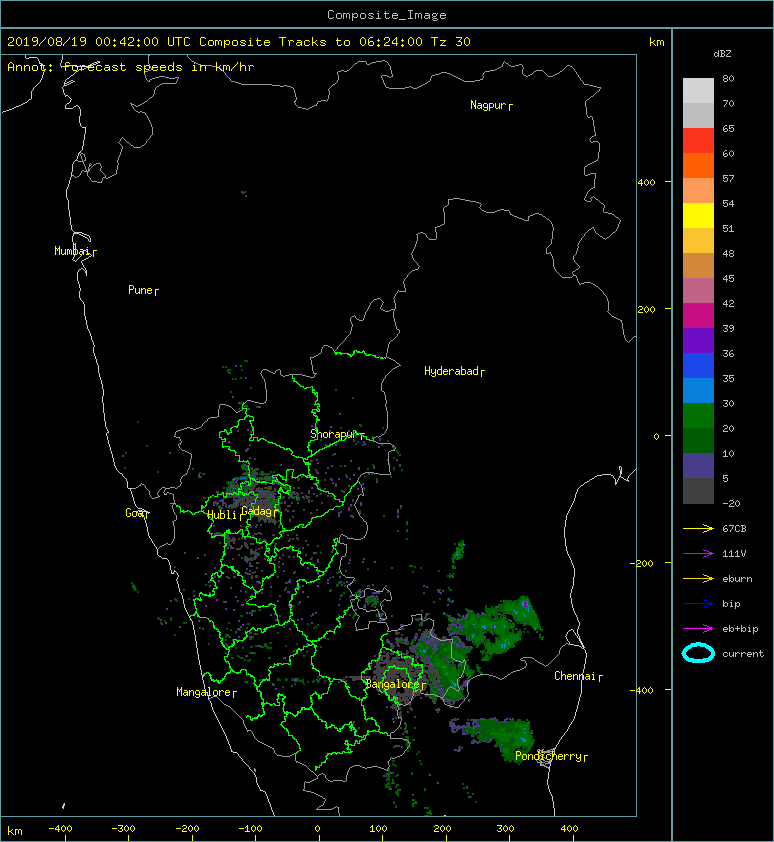Click the Shorapur city label

click(x=334, y=434)
